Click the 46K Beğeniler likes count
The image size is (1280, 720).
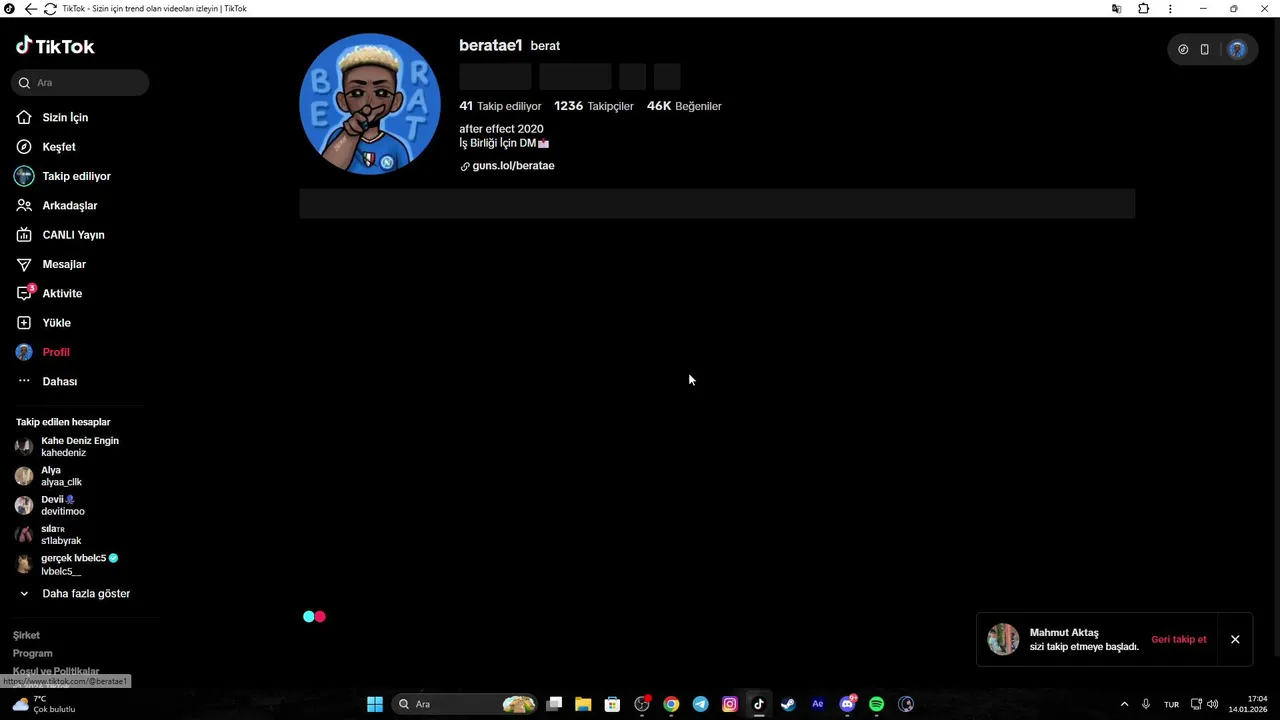tap(684, 106)
